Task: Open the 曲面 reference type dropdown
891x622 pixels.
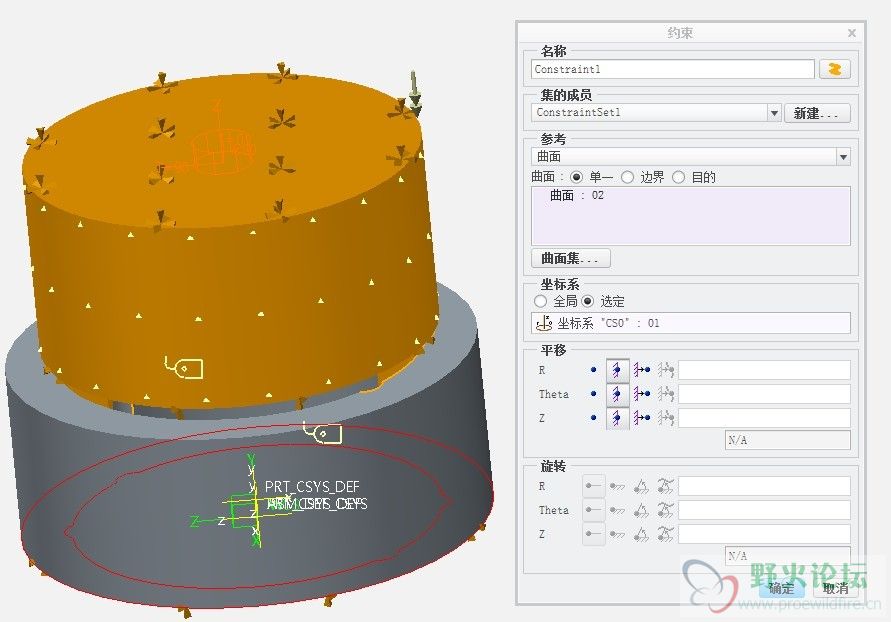Action: [x=843, y=156]
